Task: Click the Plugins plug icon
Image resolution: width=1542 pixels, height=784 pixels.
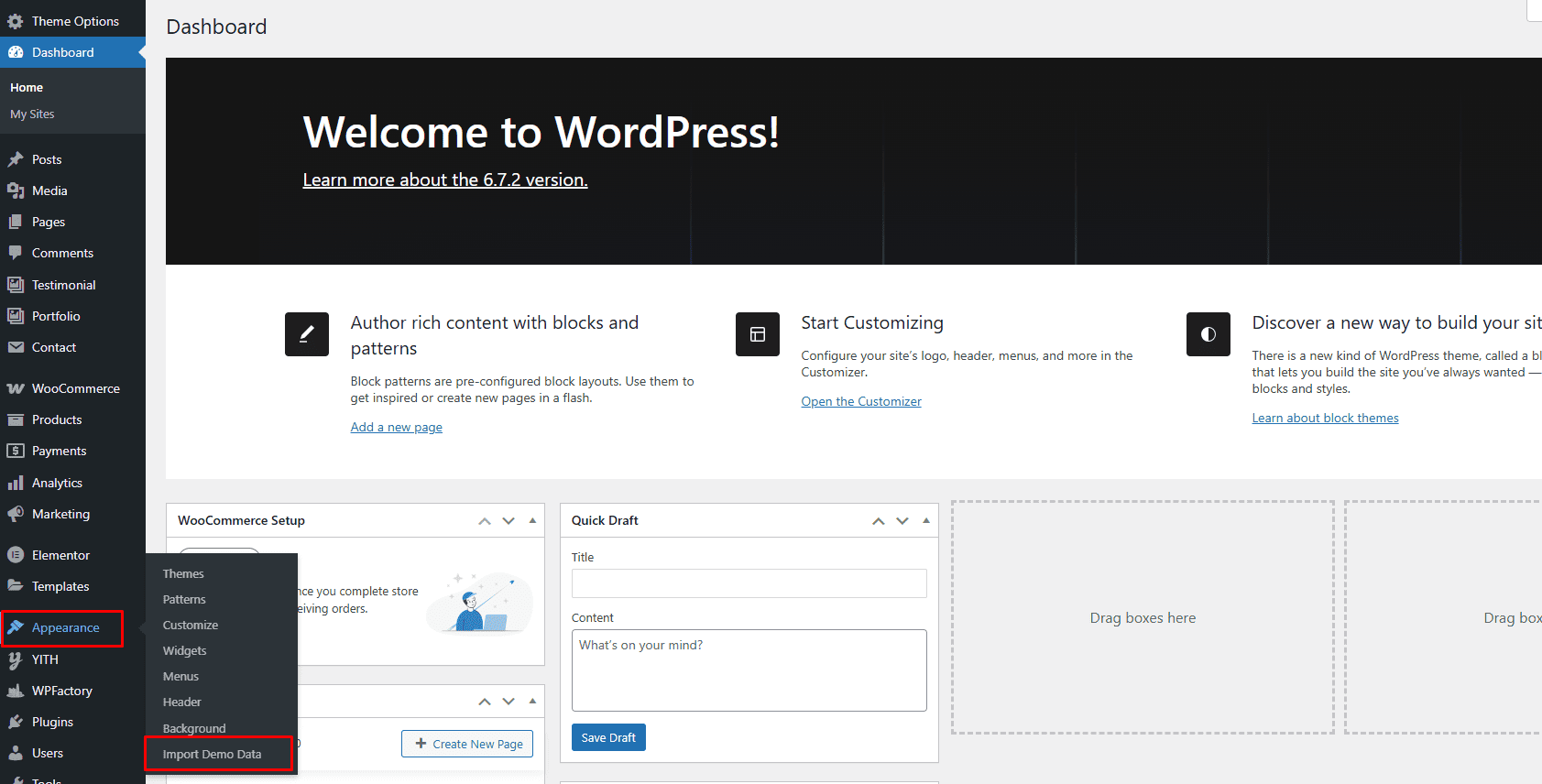Action: tap(16, 722)
